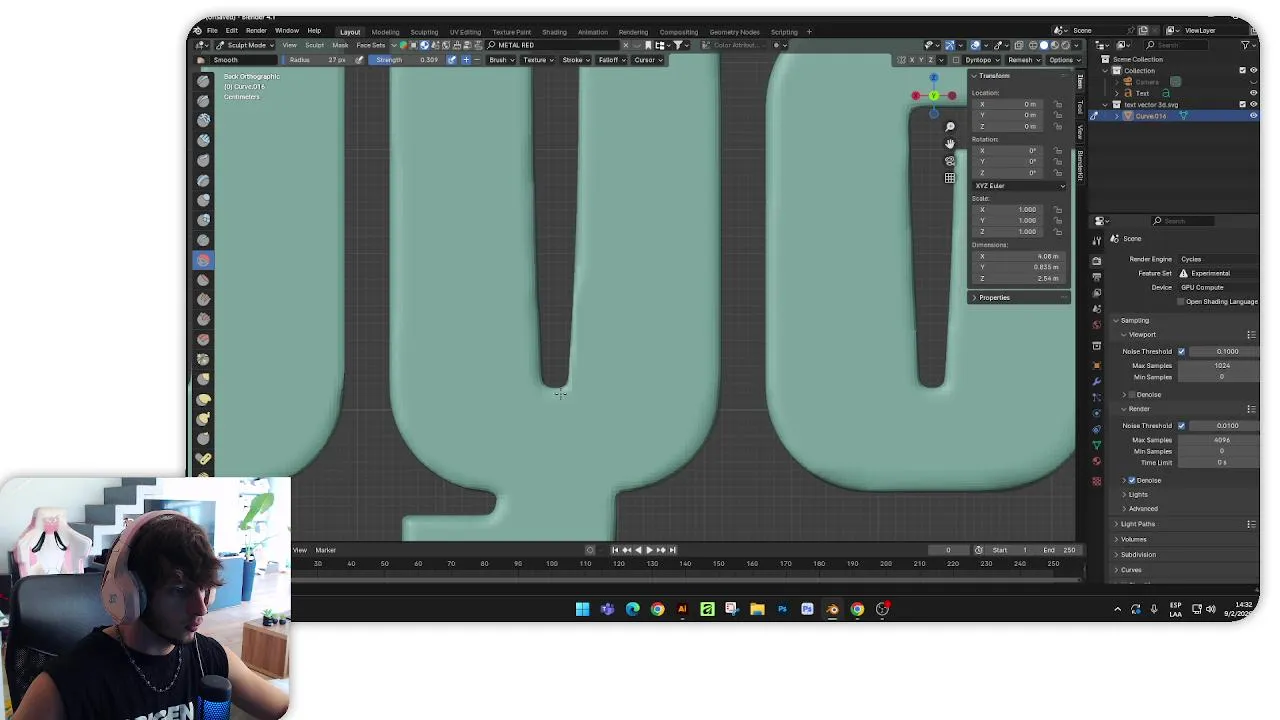This screenshot has width=1280, height=720.
Task: Switch to Modeling workspace tab
Action: click(385, 32)
